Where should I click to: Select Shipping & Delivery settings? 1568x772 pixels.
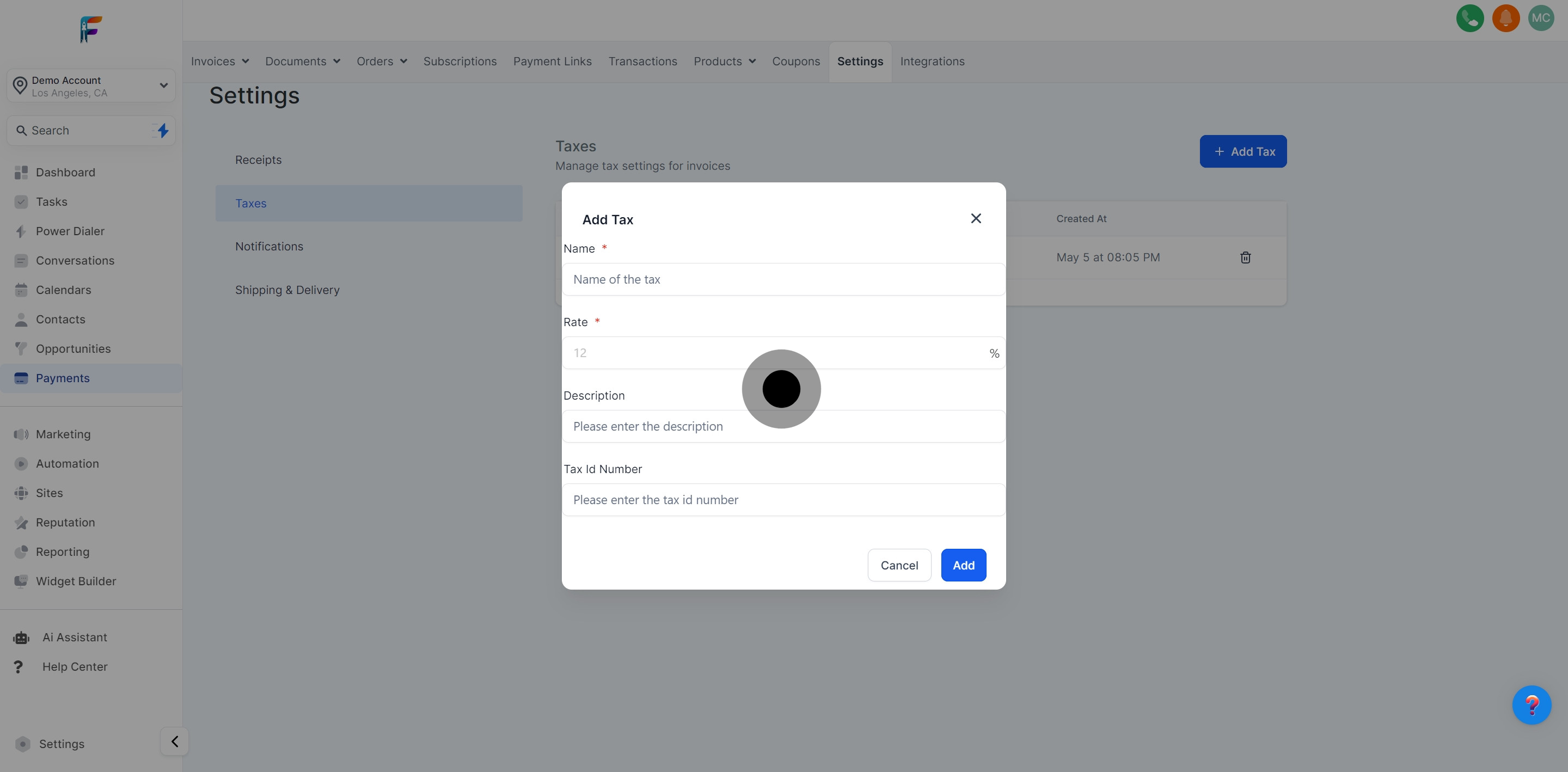[287, 290]
